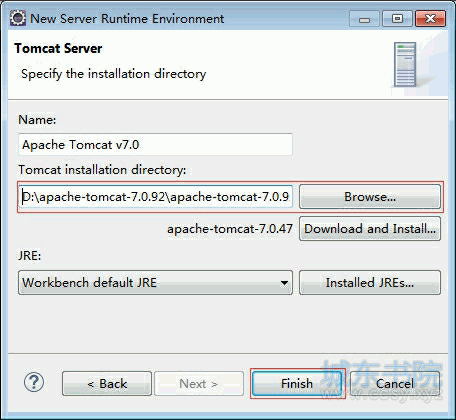Click the help question mark icon
Image resolution: width=456 pixels, height=420 pixels.
pyautogui.click(x=34, y=382)
